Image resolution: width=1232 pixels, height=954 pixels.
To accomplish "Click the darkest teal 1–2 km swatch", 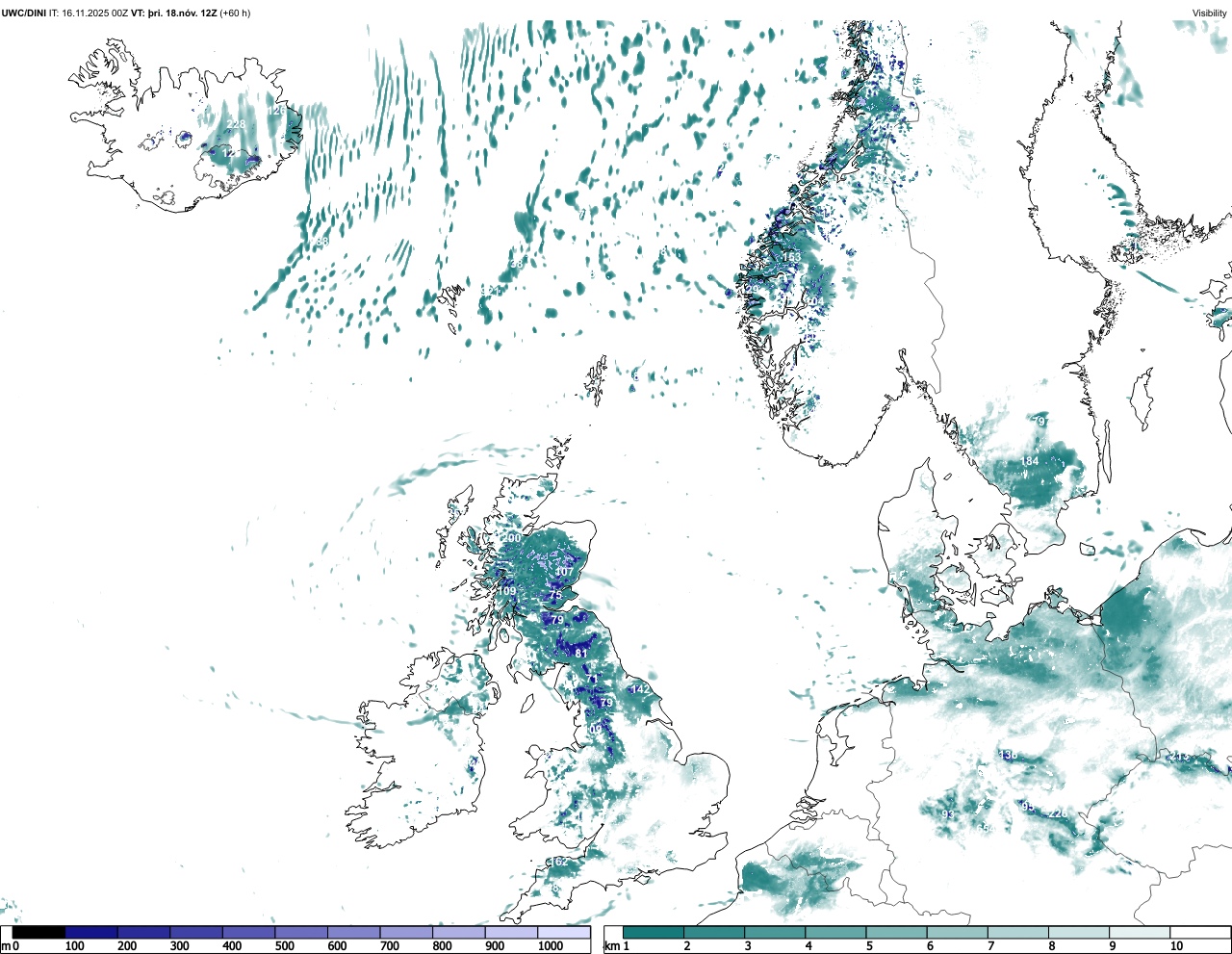I will click(654, 932).
